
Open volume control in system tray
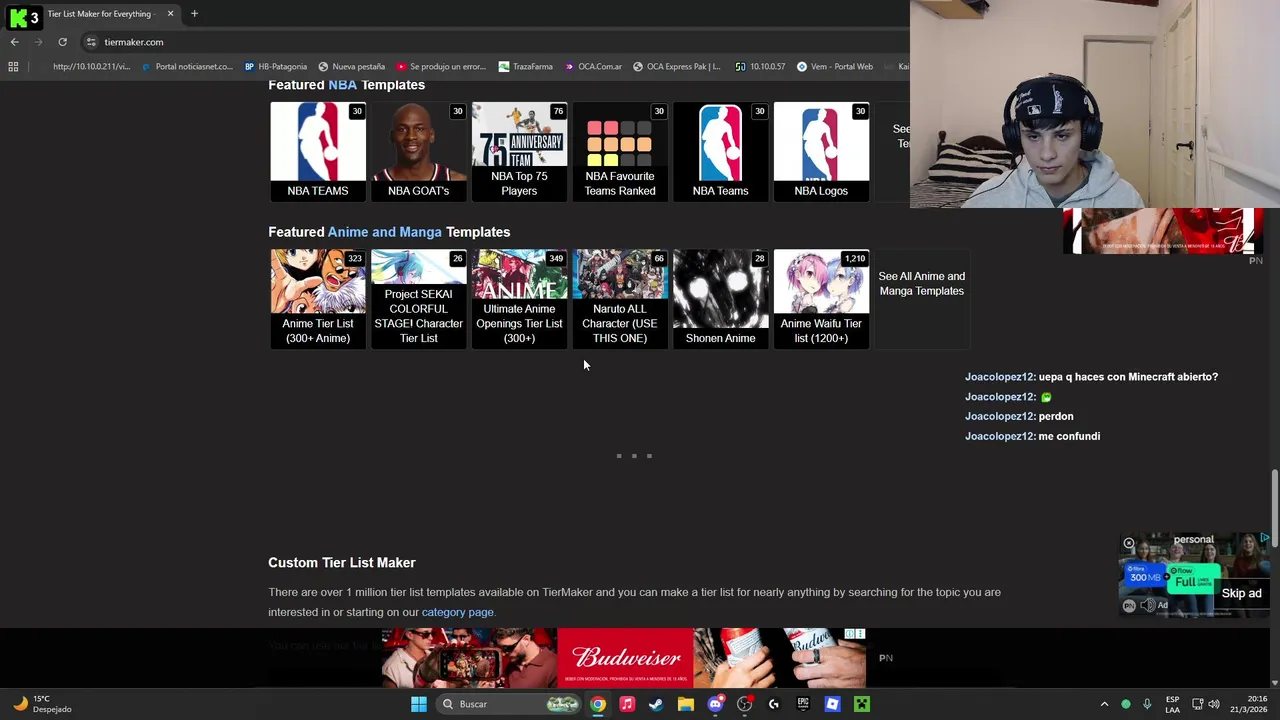(1214, 704)
